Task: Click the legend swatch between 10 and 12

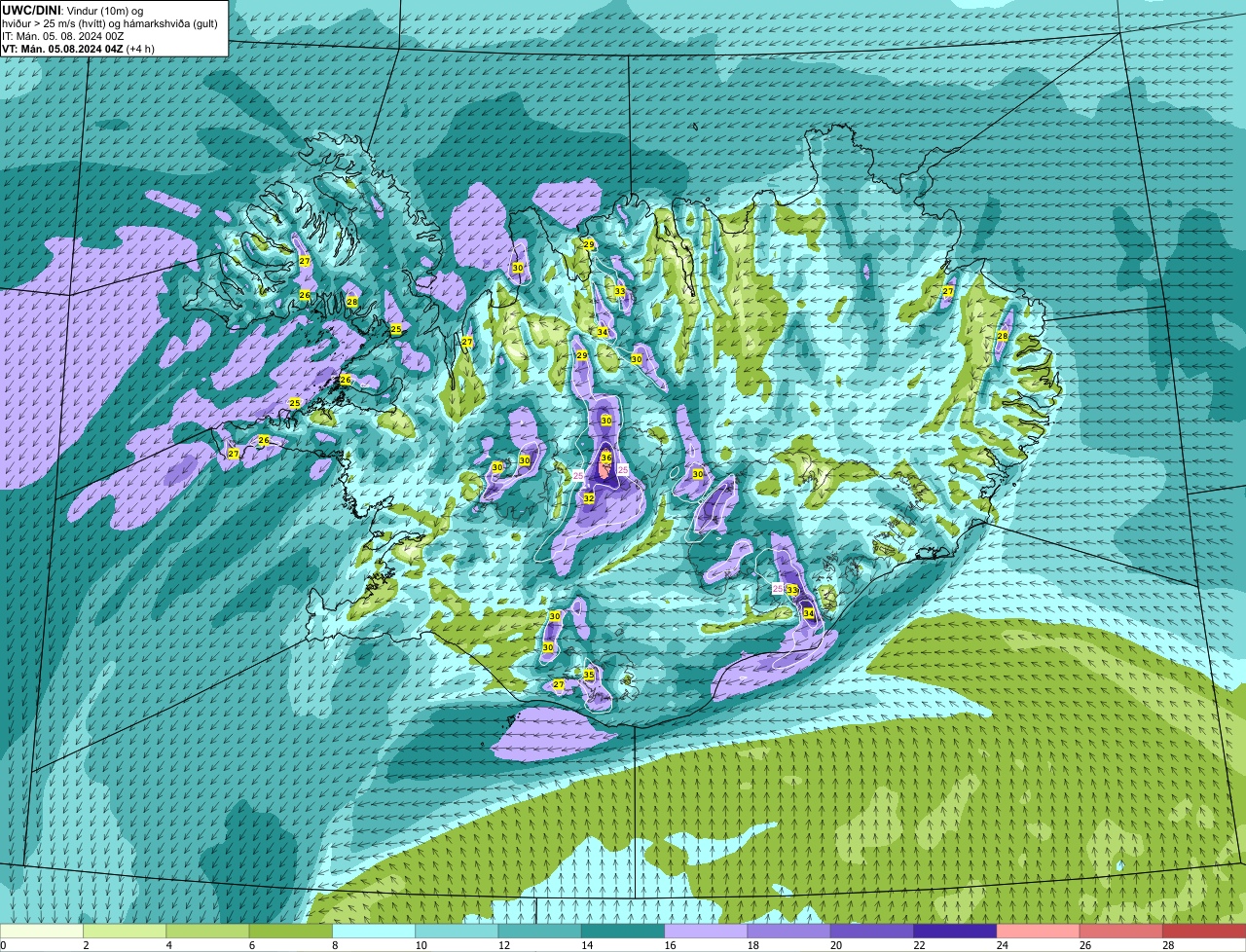Action: (x=457, y=931)
